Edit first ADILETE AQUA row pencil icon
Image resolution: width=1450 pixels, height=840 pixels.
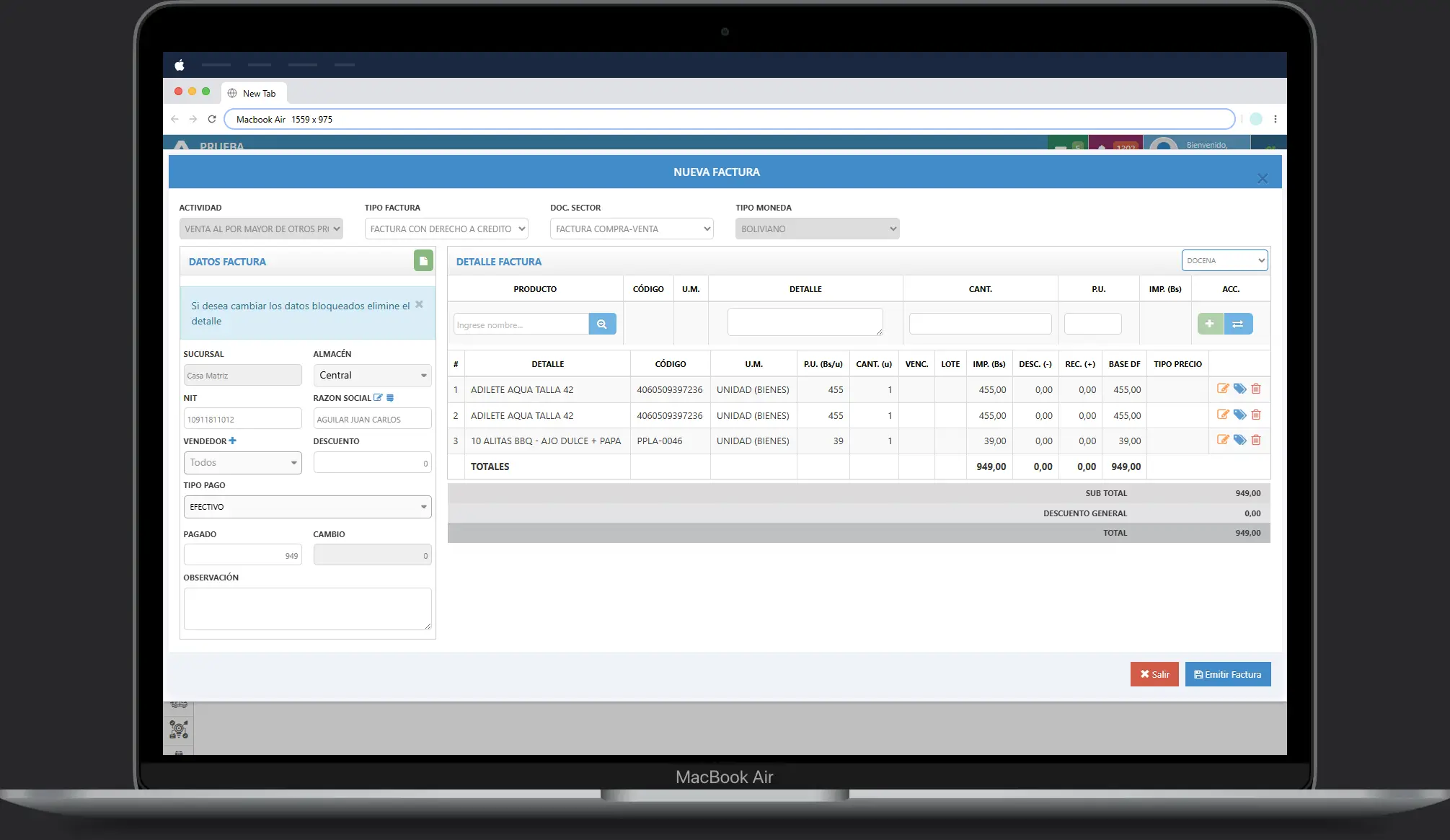click(x=1223, y=389)
